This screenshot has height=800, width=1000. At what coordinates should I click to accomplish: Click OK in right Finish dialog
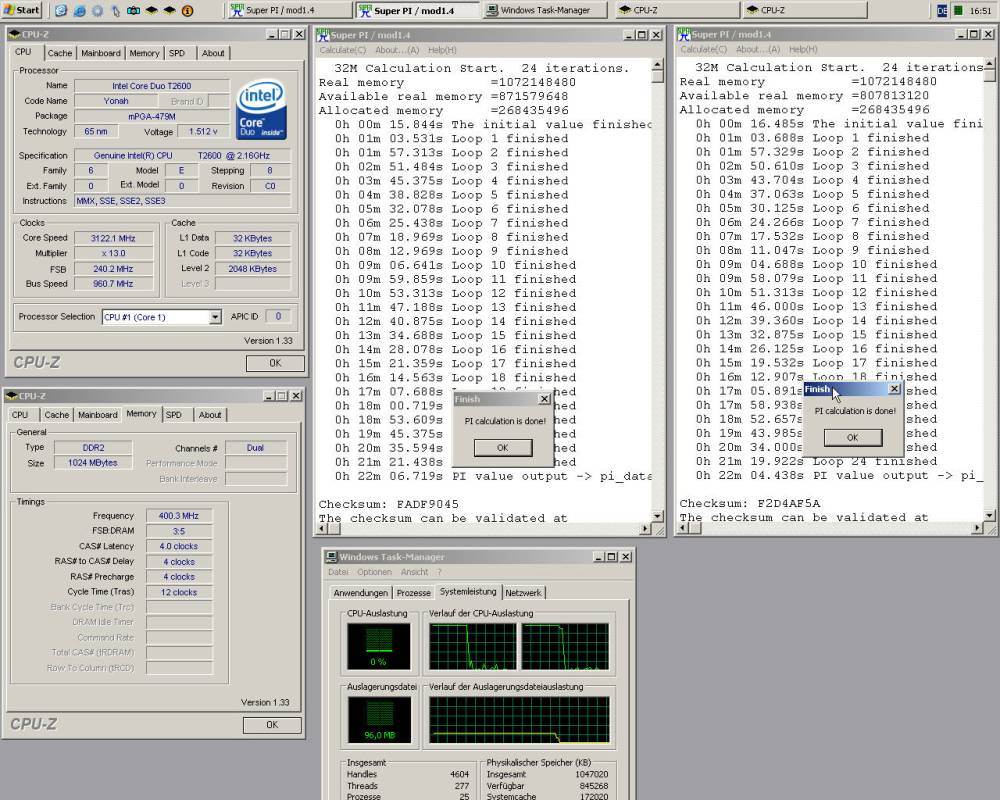(x=853, y=438)
